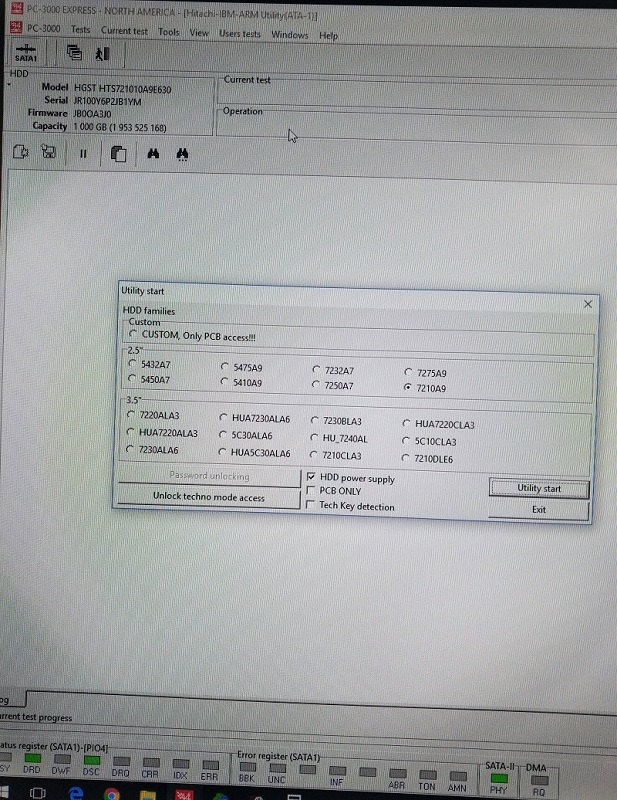Open the PC-3000 menu
The width and height of the screenshot is (617, 800).
[x=43, y=28]
